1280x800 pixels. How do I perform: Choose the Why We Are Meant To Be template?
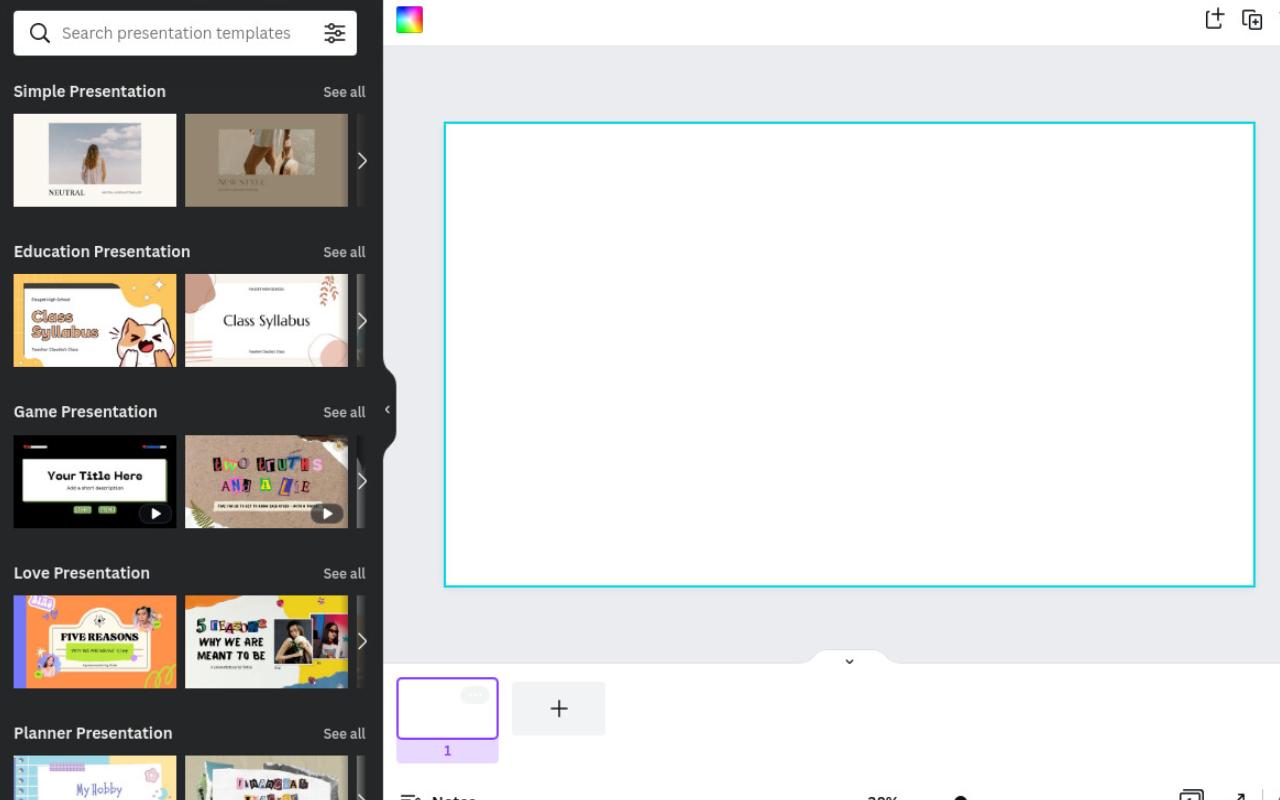click(266, 641)
